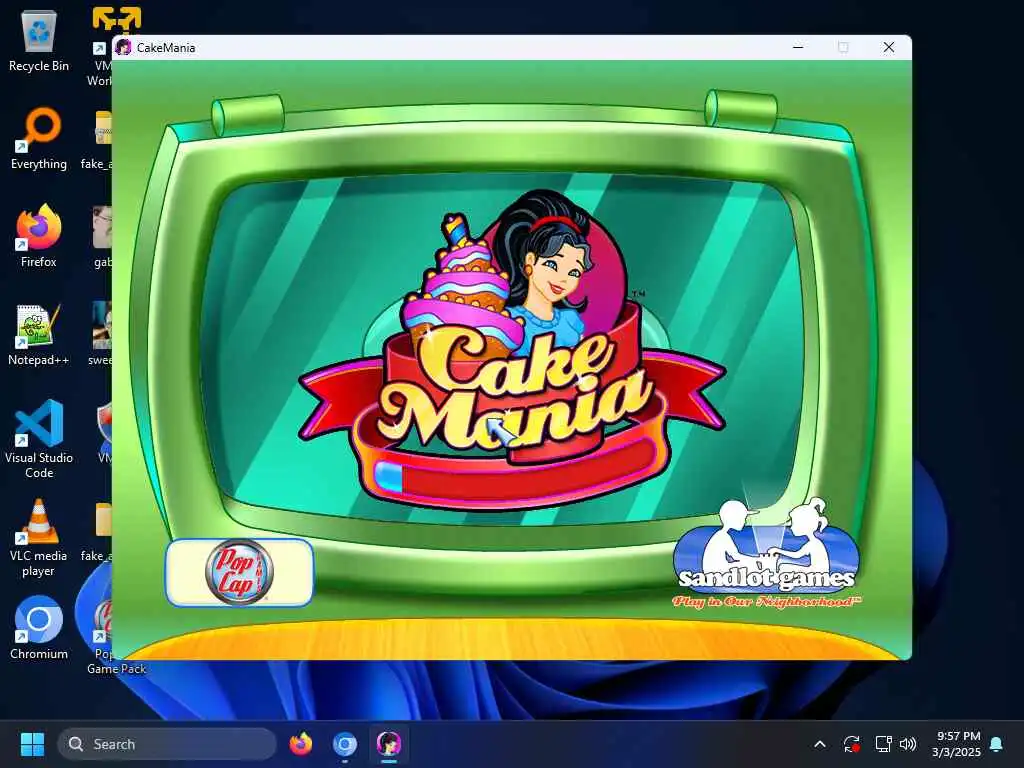This screenshot has height=768, width=1024.
Task: Launch Firefox from the desktop shortcut
Action: pos(39,236)
